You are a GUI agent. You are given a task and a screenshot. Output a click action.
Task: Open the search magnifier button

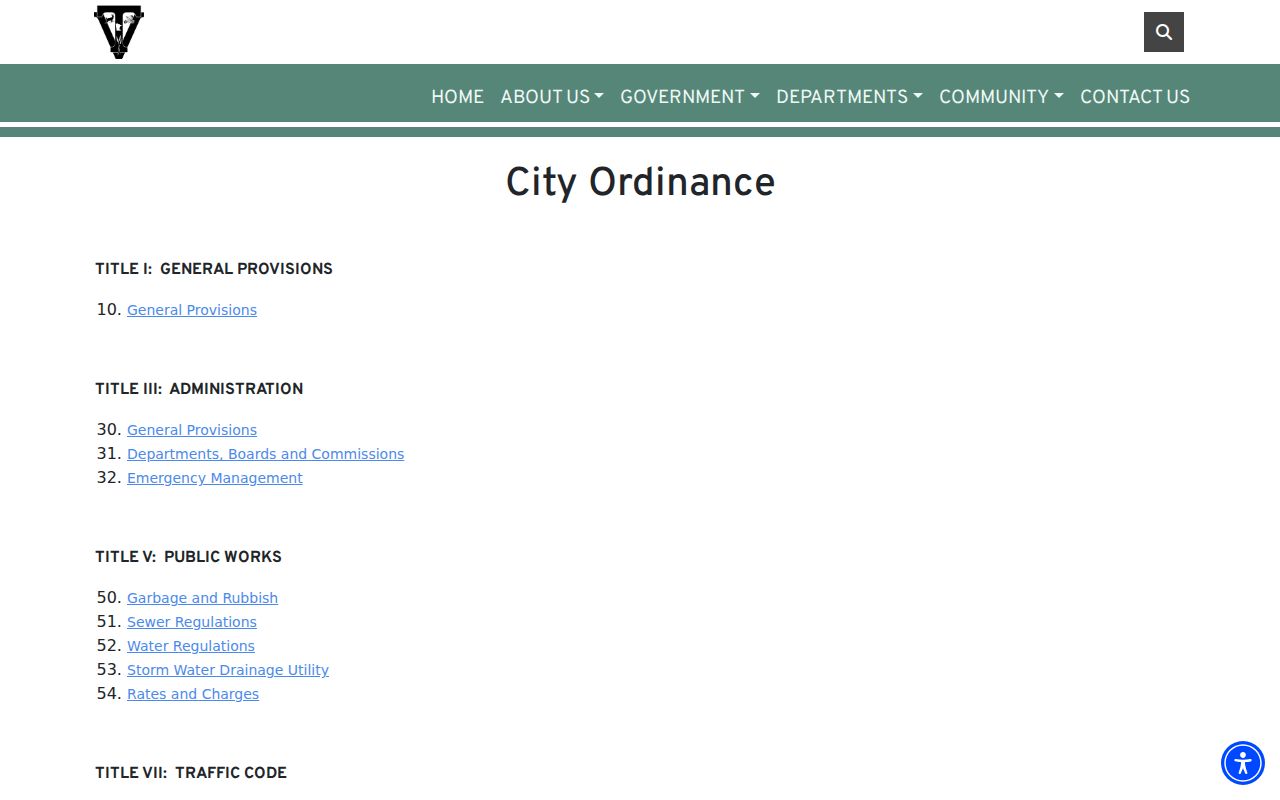coord(1164,32)
